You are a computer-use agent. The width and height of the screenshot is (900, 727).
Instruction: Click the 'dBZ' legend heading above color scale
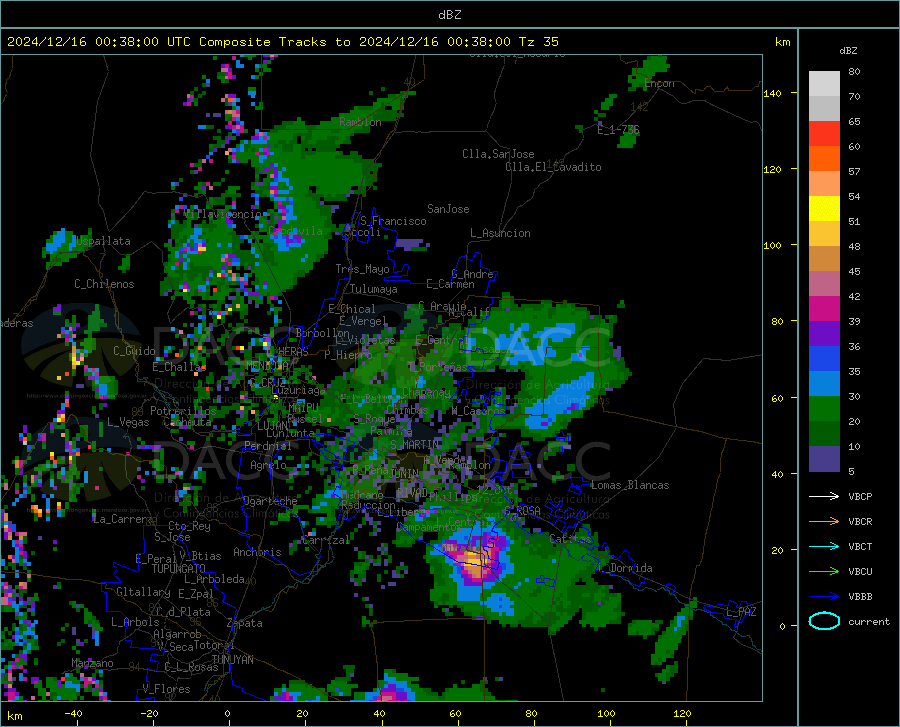tap(848, 51)
